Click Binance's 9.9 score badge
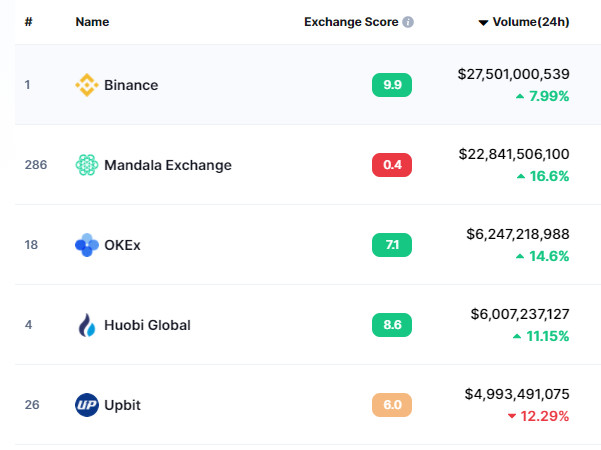601x450 pixels. click(x=392, y=85)
